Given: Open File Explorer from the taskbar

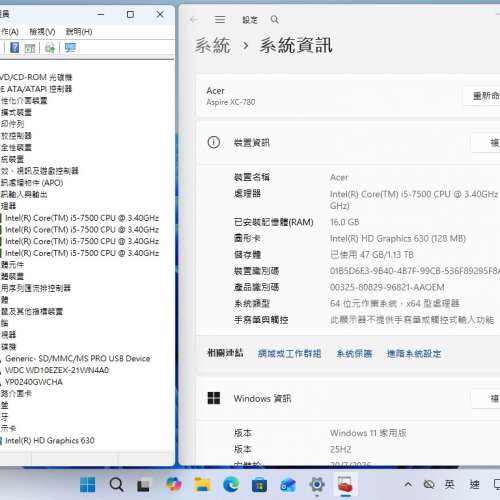Looking at the screenshot, I should tap(203, 485).
